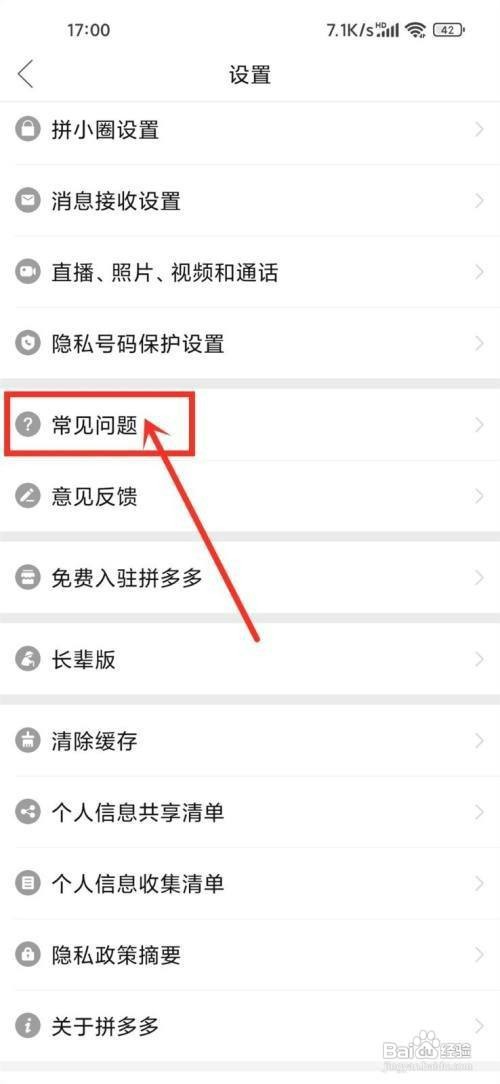Go back using the top-left arrow
The image size is (500, 1084).
[26, 74]
